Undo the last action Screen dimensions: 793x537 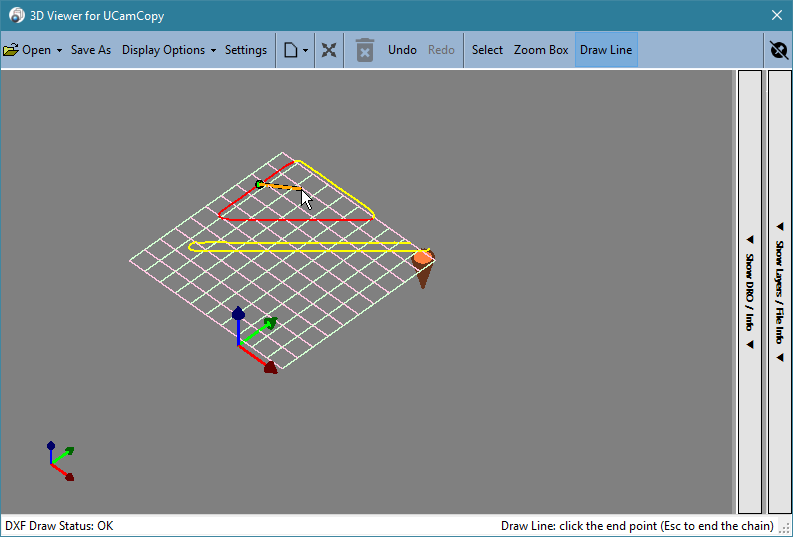(402, 50)
